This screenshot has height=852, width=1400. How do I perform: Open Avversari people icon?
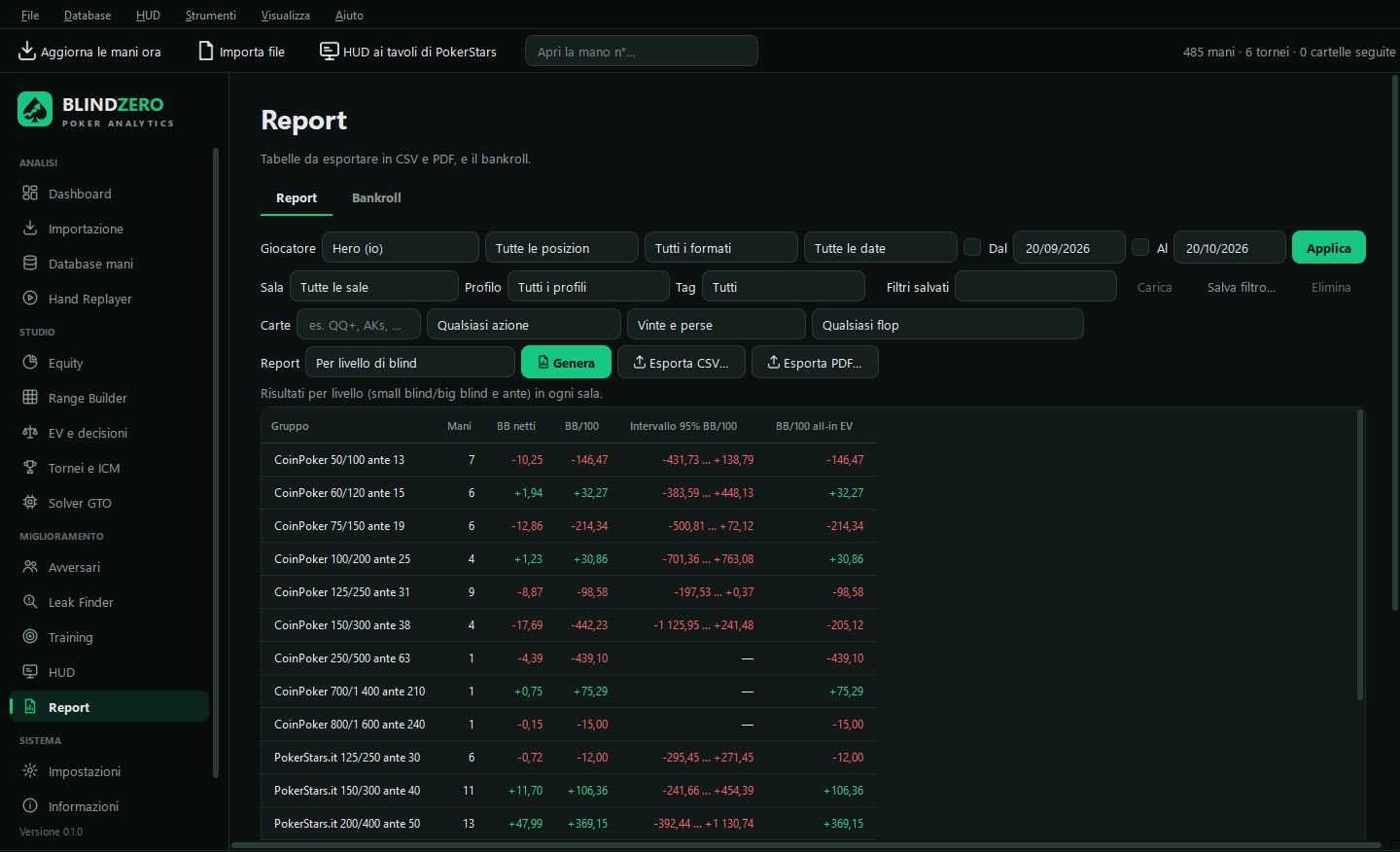pos(30,567)
